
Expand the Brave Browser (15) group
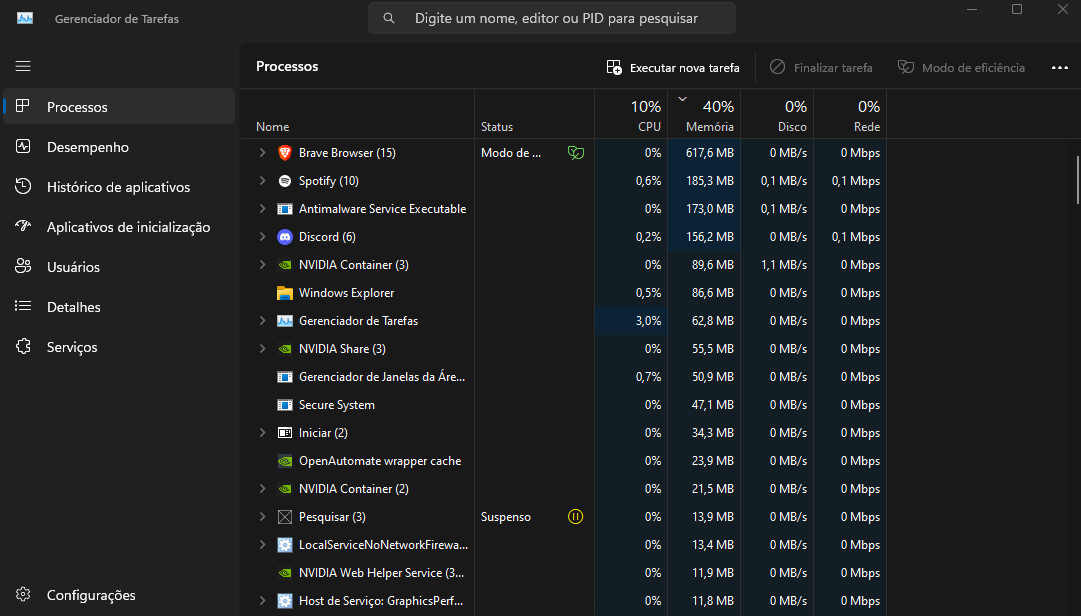[262, 153]
